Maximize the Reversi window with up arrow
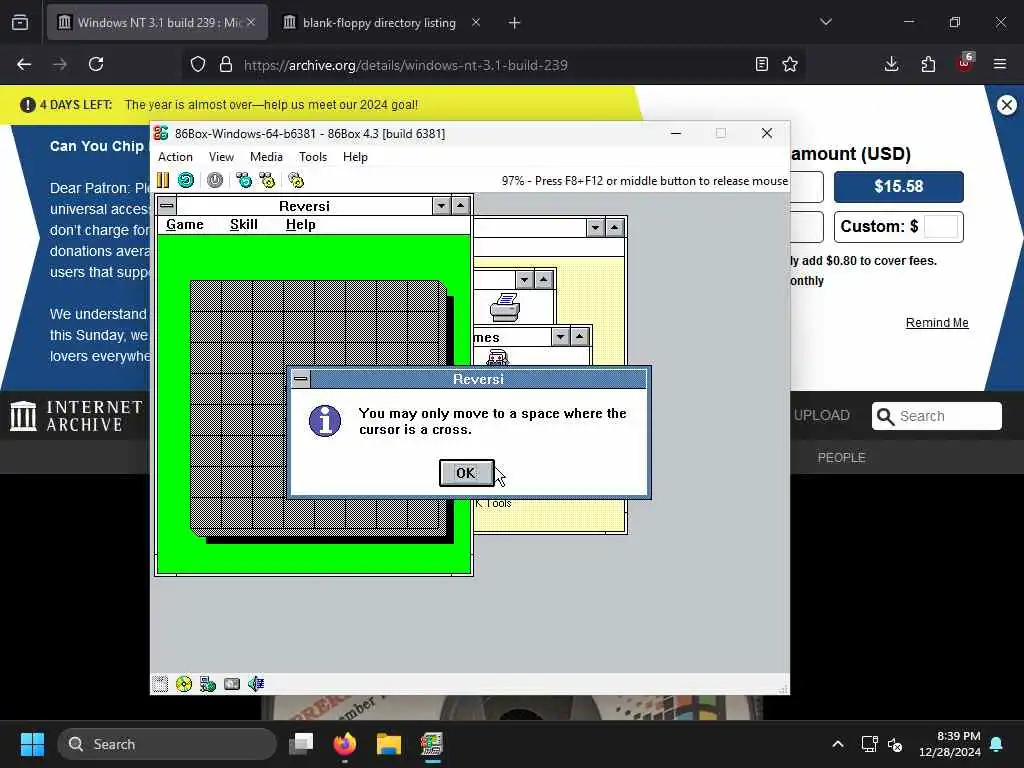 pyautogui.click(x=460, y=206)
